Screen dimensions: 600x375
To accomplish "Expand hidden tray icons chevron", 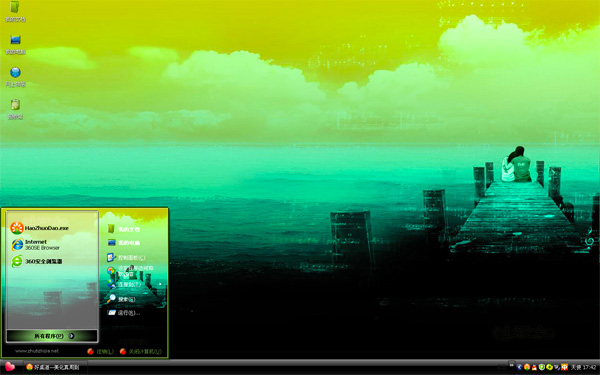I will [x=511, y=365].
